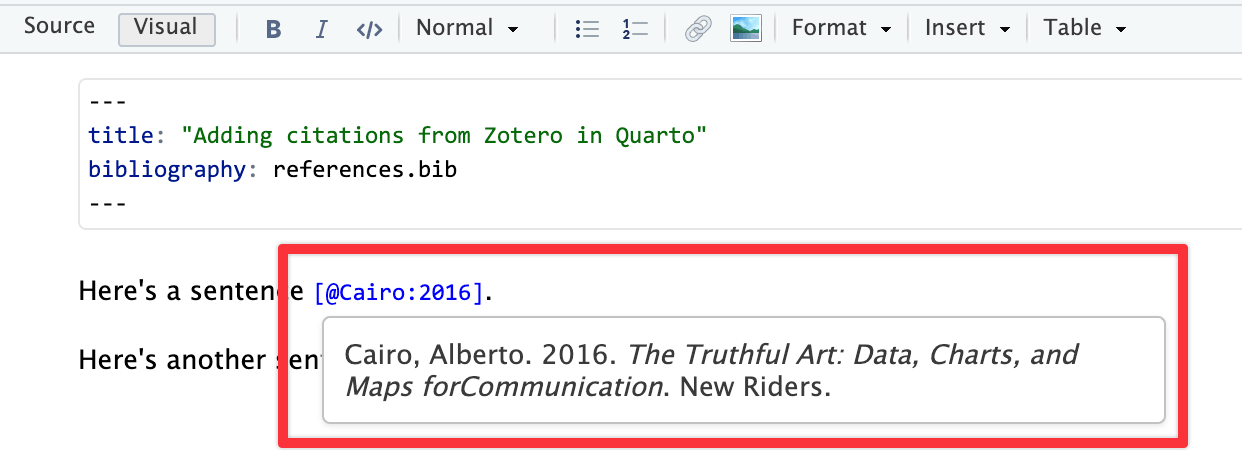
Task: Click the insert link icon
Action: [x=697, y=29]
